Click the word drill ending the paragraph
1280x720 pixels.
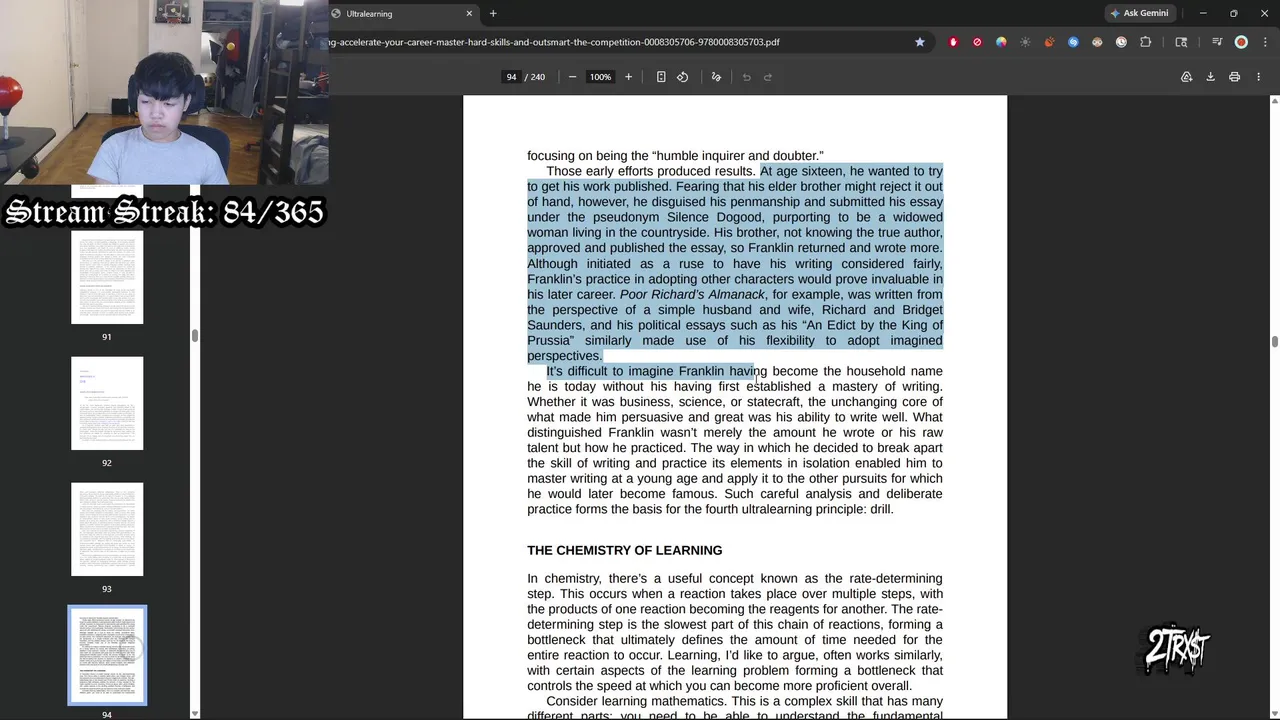click(880, 509)
